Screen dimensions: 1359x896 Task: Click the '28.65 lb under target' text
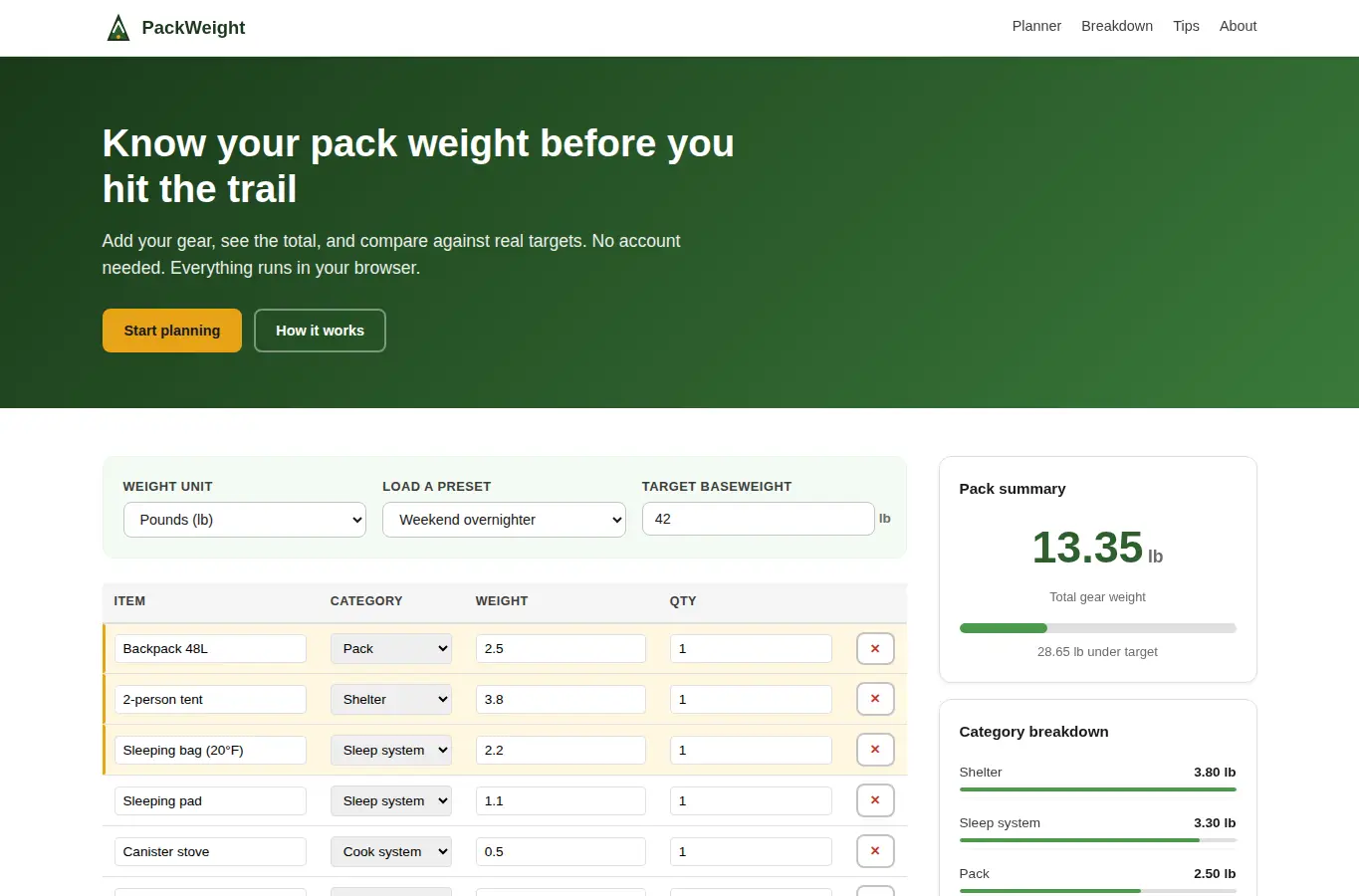[x=1097, y=652]
